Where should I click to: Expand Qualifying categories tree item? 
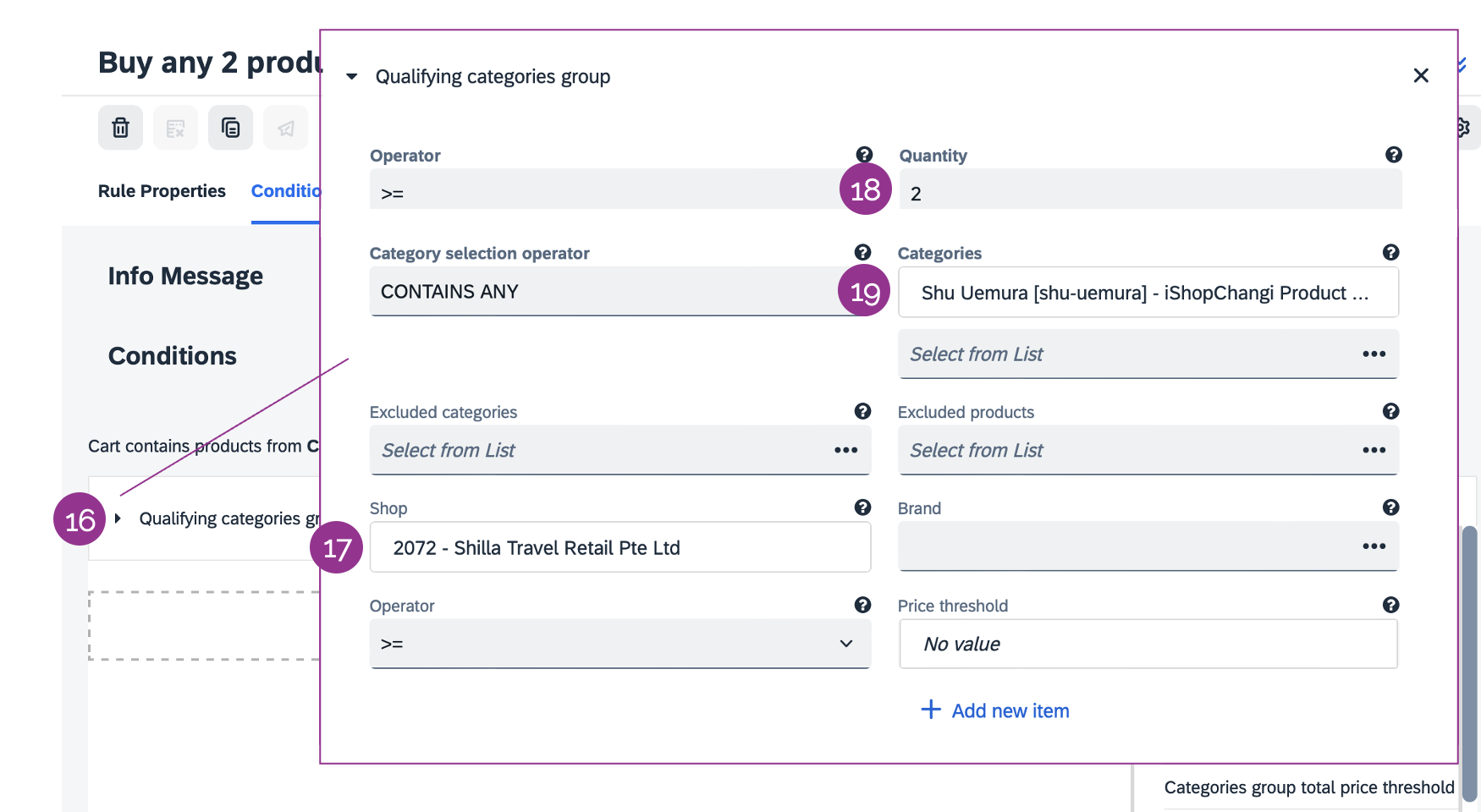[118, 518]
